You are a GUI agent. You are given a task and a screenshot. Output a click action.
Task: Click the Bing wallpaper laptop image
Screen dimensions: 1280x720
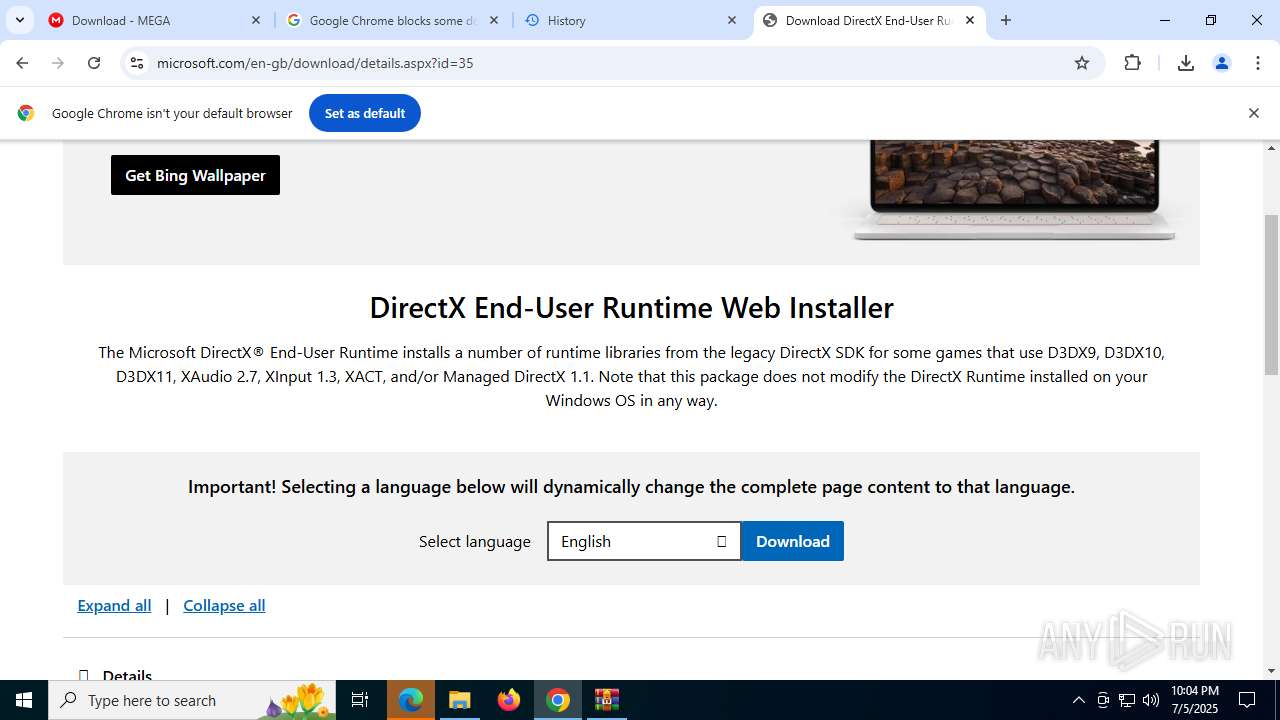click(x=1014, y=190)
